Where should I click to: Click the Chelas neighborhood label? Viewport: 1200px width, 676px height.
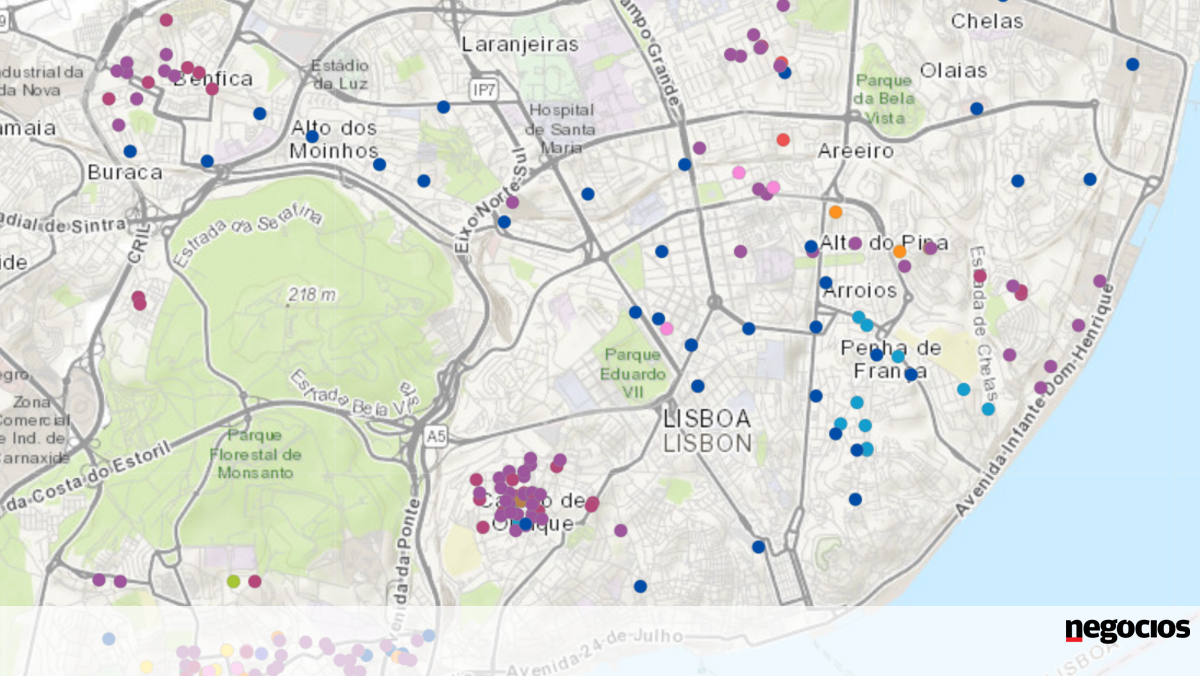tap(986, 20)
